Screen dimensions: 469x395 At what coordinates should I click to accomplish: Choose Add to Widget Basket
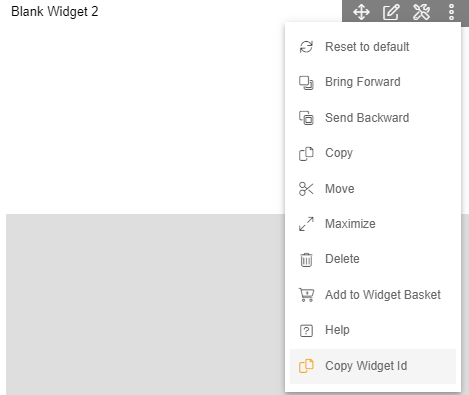pyautogui.click(x=373, y=295)
